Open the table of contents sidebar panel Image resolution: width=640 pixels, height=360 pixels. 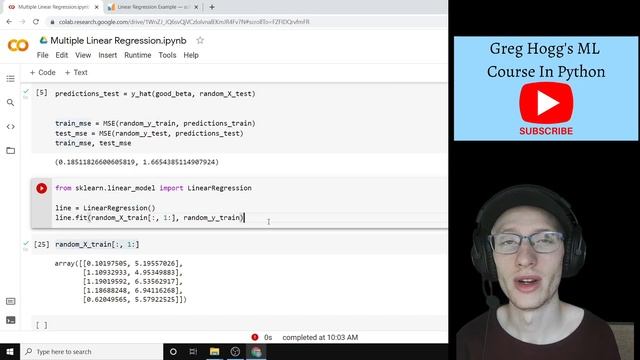(11, 78)
